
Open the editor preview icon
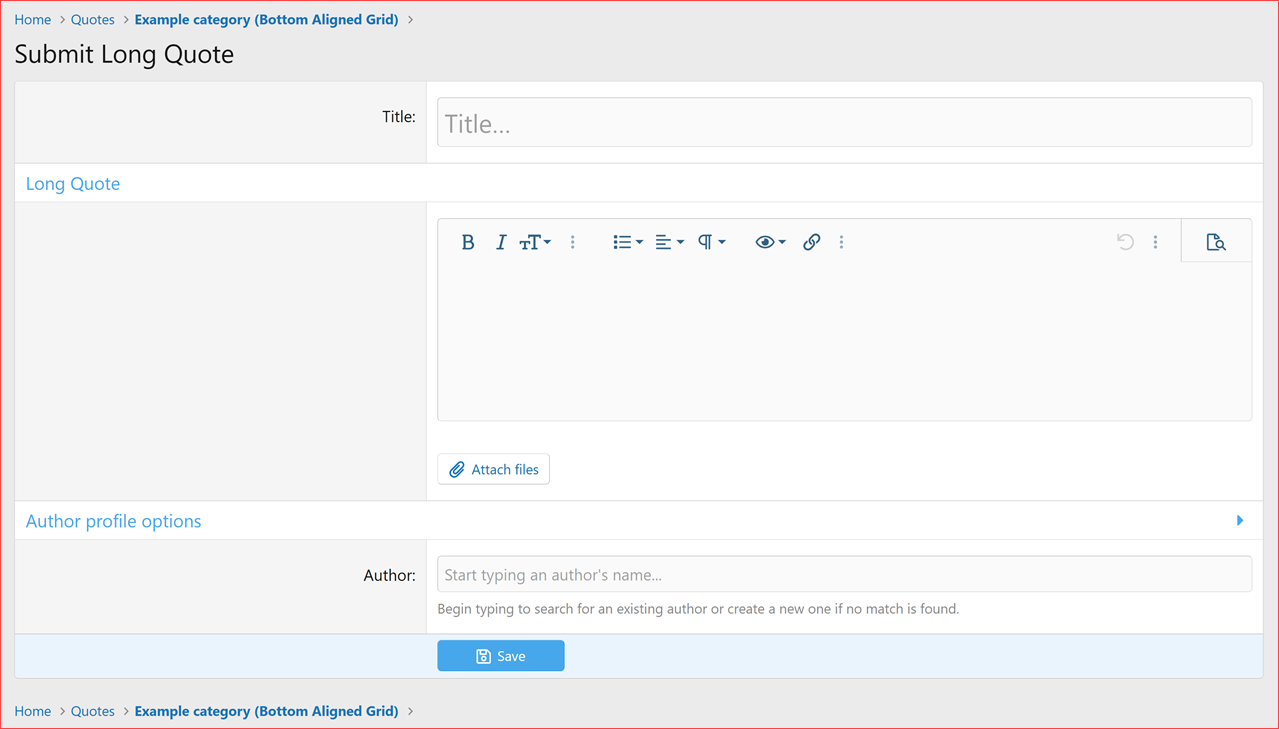tap(1216, 241)
